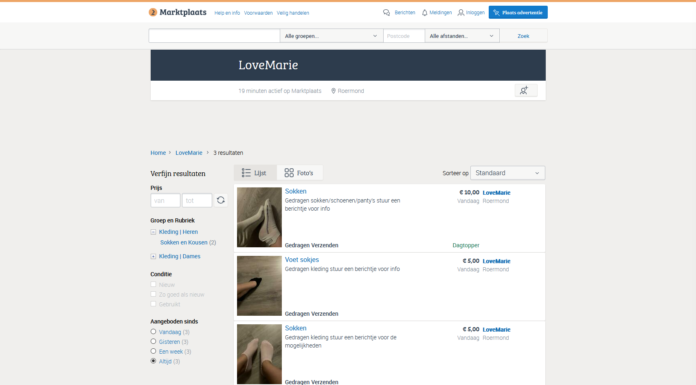The width and height of the screenshot is (696, 385).
Task: Click the Lijst view list icon
Action: 246,173
